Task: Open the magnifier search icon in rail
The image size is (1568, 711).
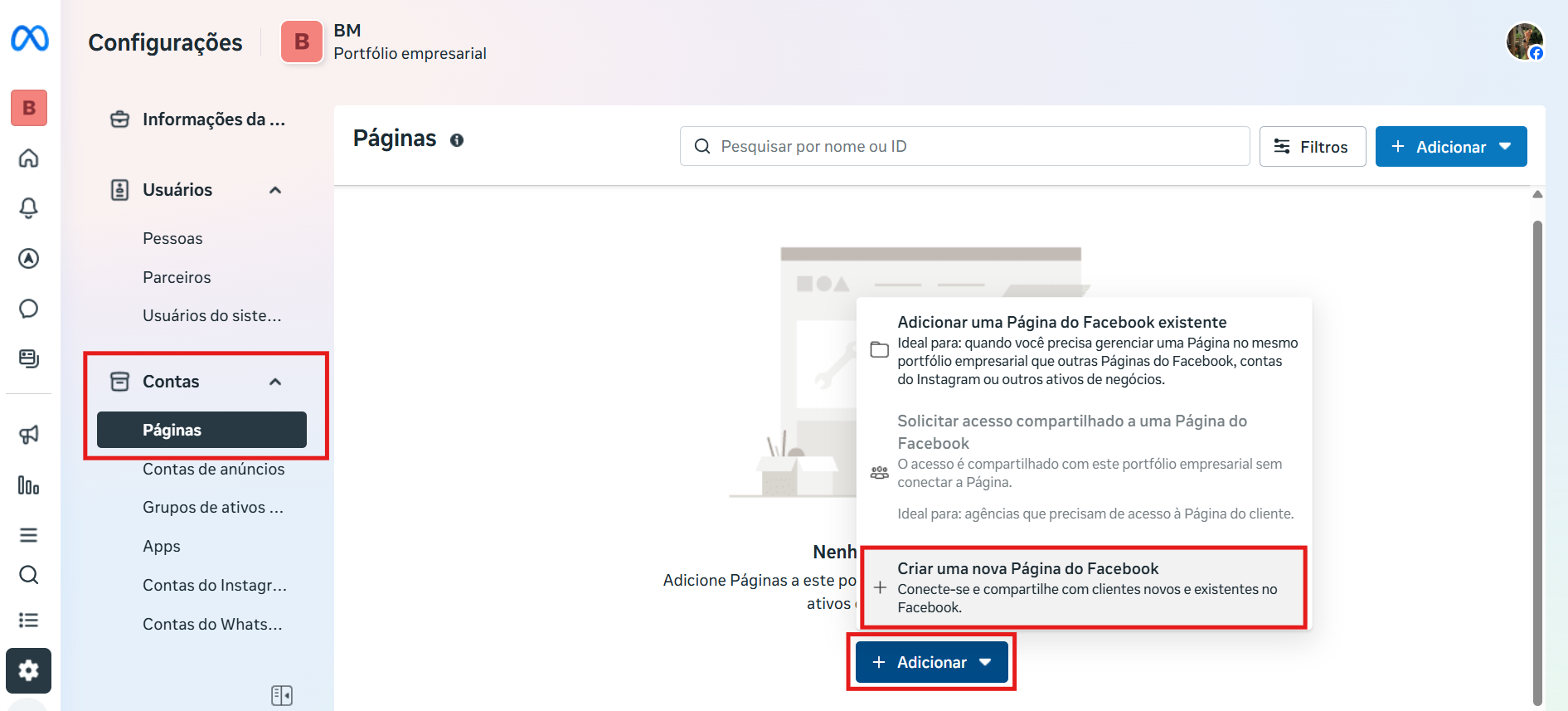Action: pyautogui.click(x=29, y=575)
